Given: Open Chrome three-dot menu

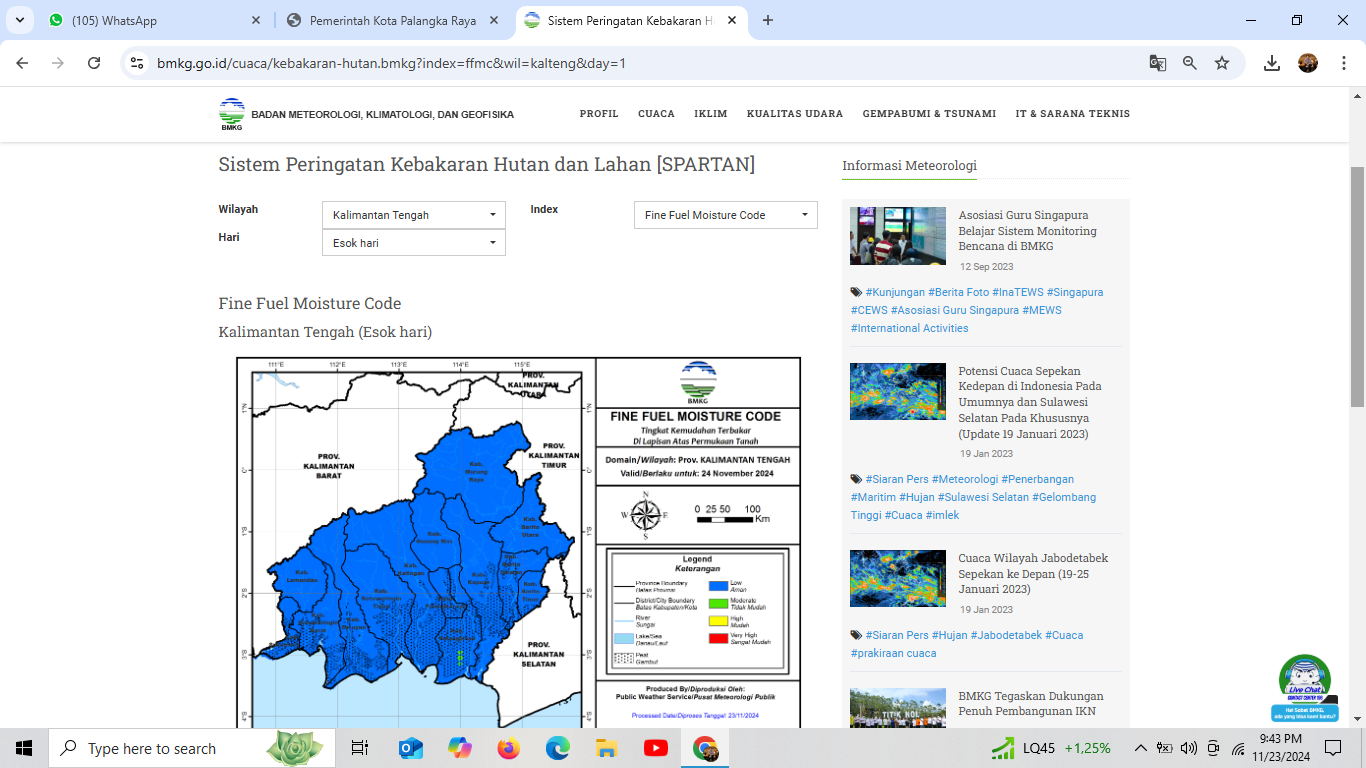Looking at the screenshot, I should (x=1342, y=63).
